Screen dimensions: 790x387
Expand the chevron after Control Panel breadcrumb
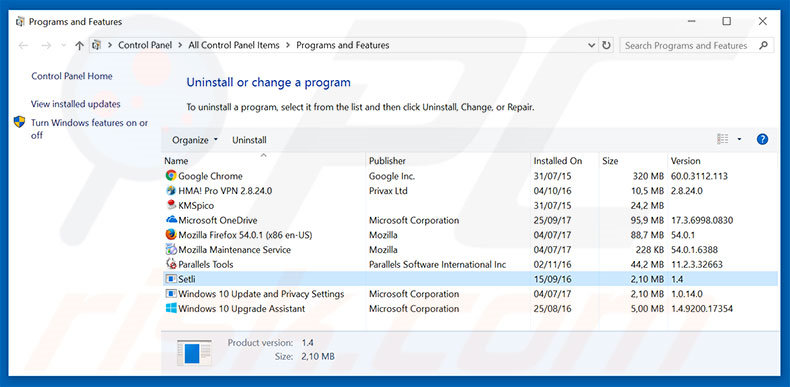coord(180,45)
